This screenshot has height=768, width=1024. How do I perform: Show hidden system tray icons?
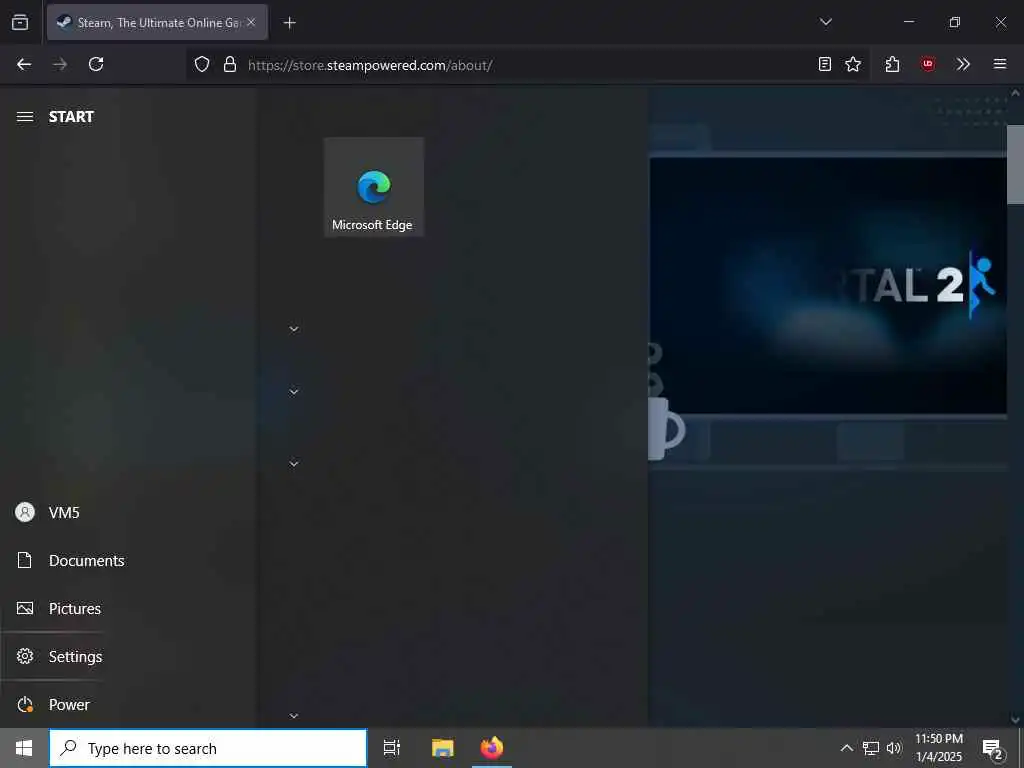(x=846, y=748)
